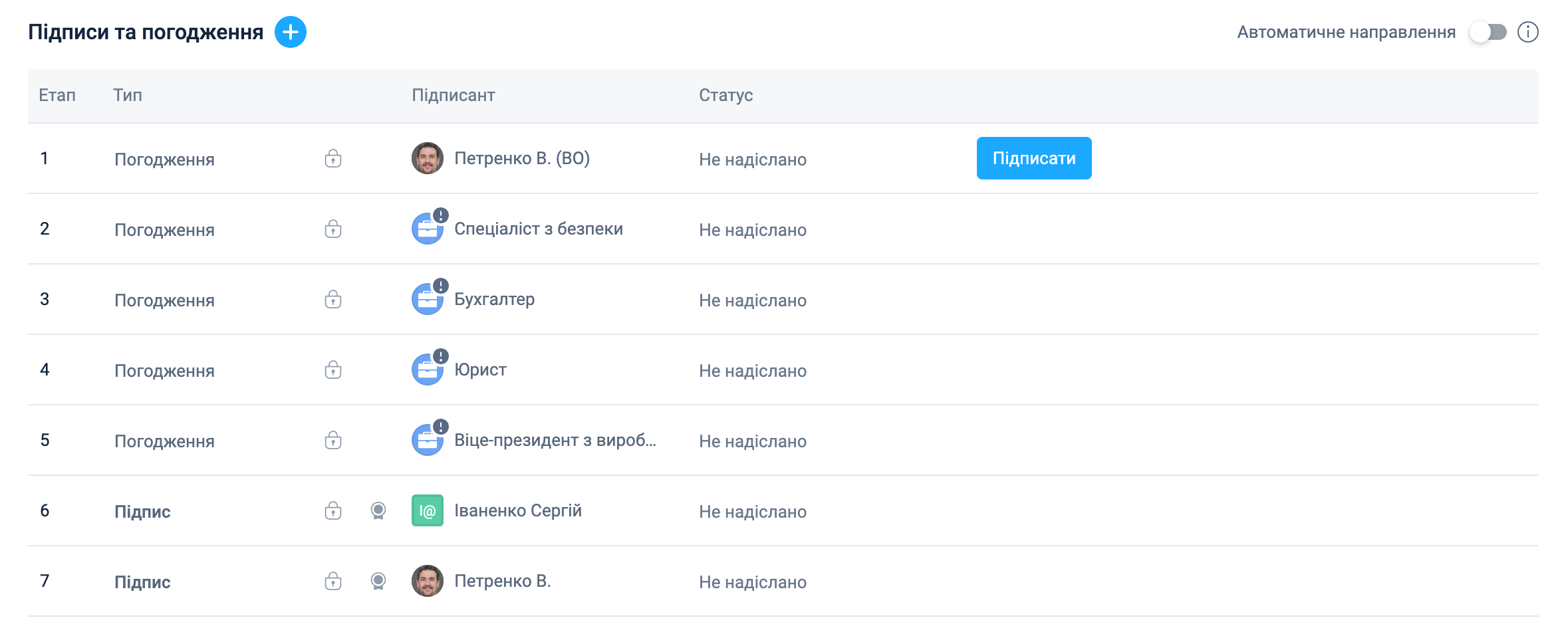Open the info icon next to auto-direction toggle
The width and height of the screenshot is (1568, 642).
1527,32
